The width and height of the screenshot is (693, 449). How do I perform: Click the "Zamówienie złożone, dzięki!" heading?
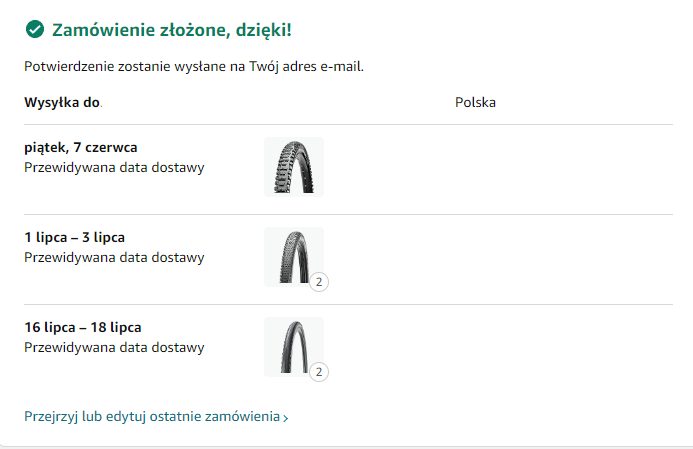coord(172,30)
